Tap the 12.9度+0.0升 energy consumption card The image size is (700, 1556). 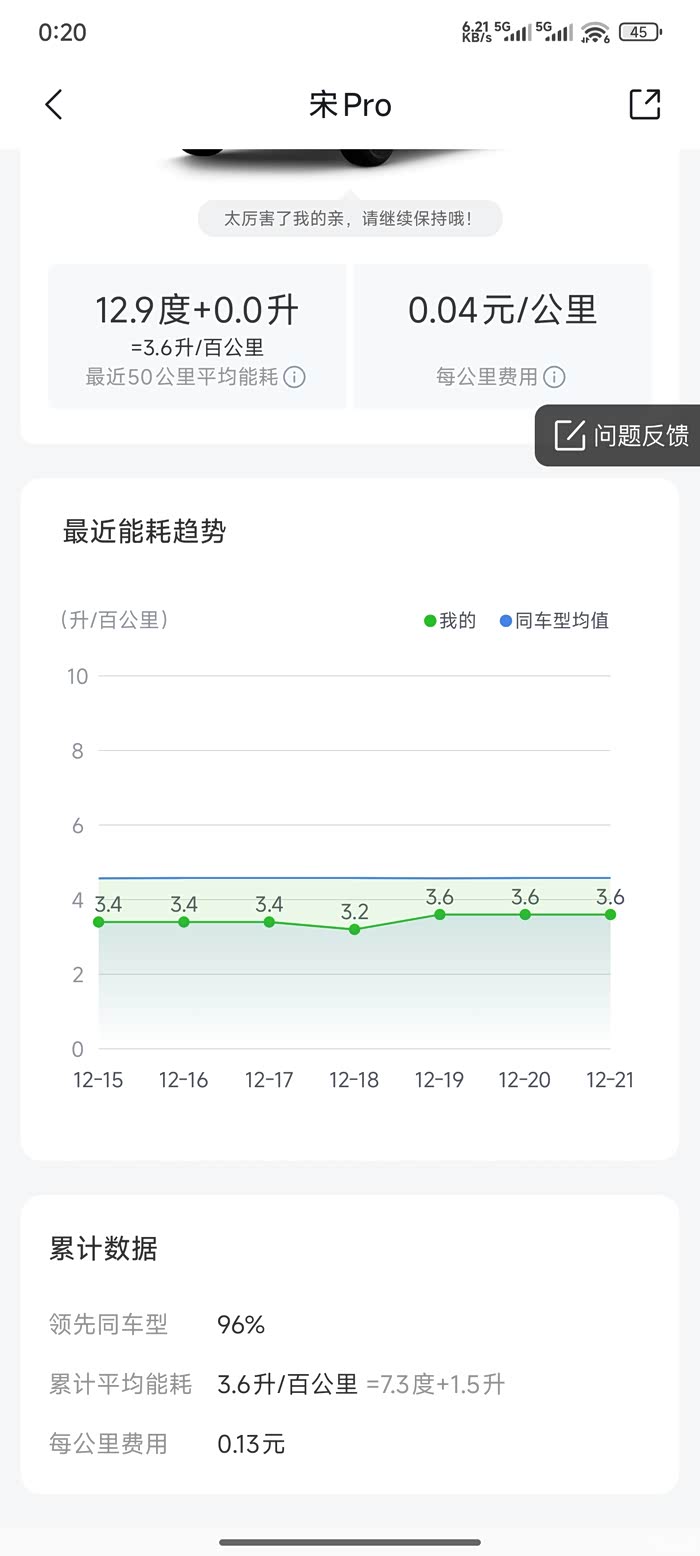coord(197,336)
